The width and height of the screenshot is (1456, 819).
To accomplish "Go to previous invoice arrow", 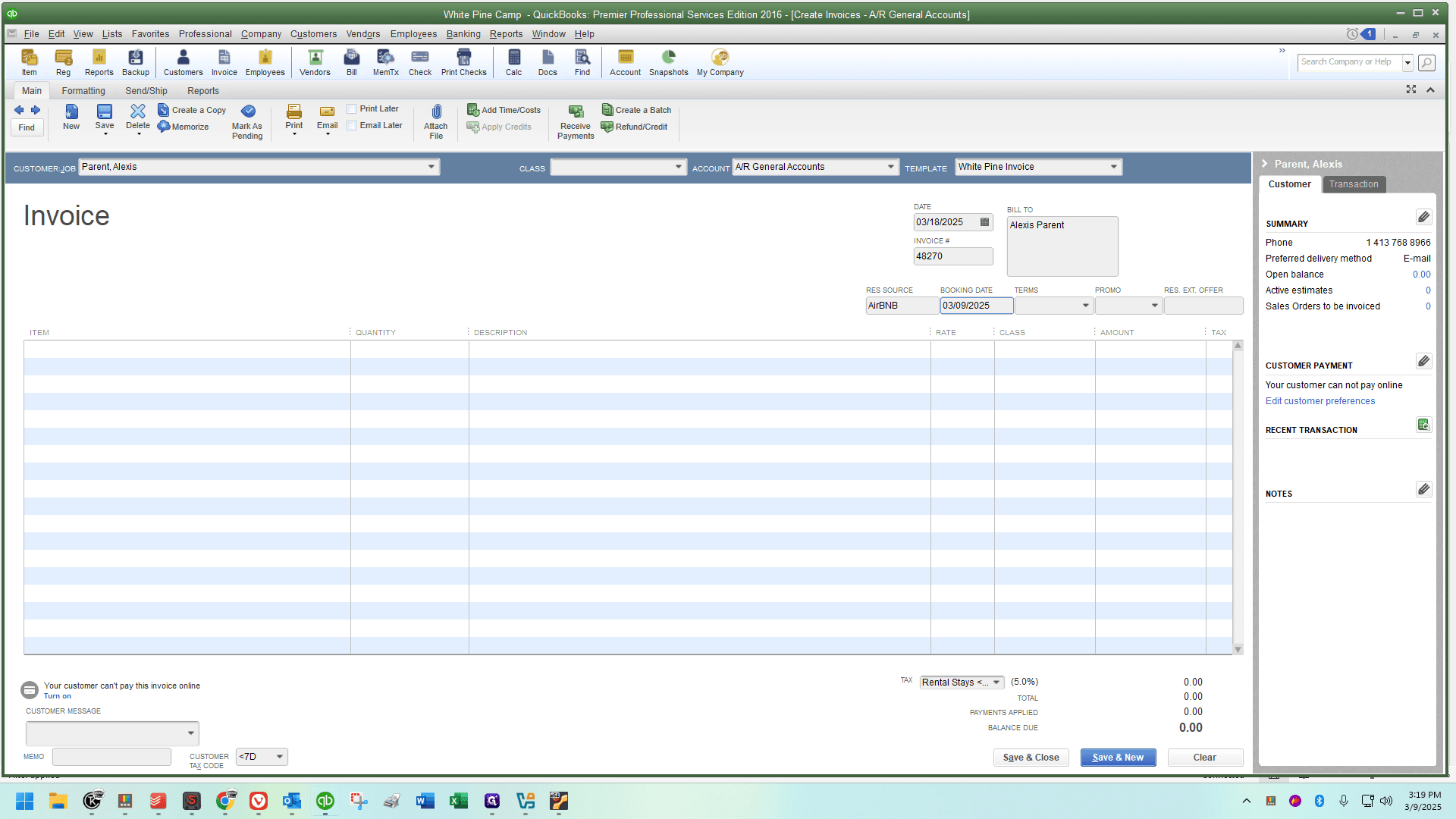I will click(19, 110).
